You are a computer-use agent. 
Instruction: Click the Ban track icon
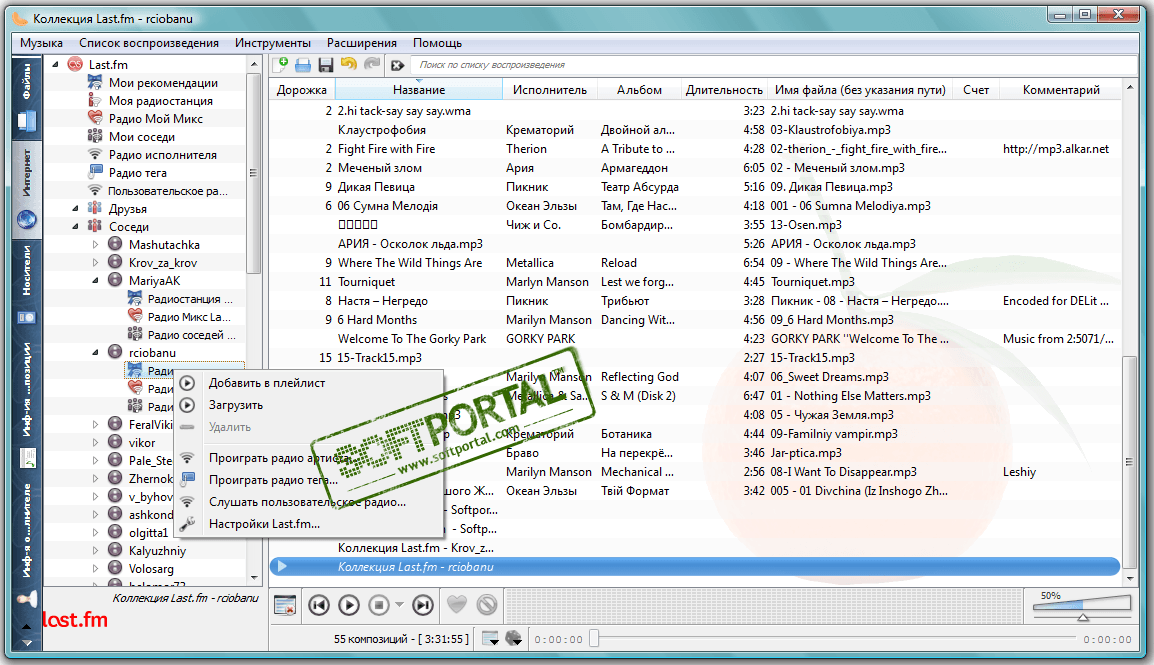point(486,605)
